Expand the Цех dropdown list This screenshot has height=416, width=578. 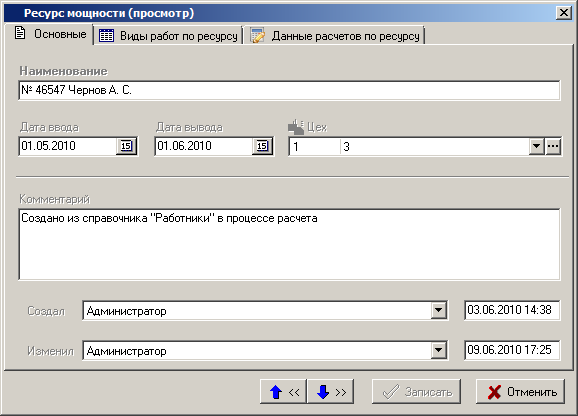pos(536,146)
